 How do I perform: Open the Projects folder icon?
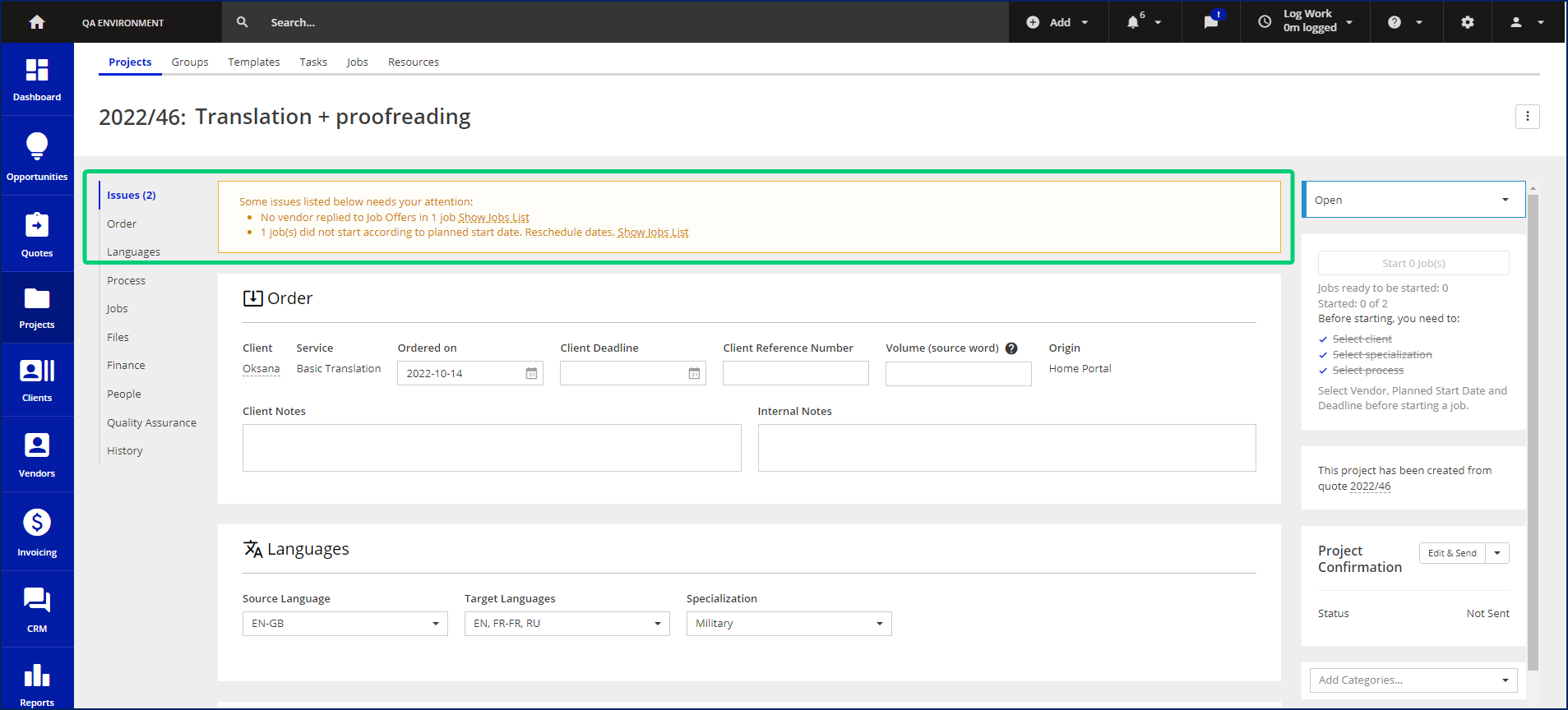click(37, 298)
